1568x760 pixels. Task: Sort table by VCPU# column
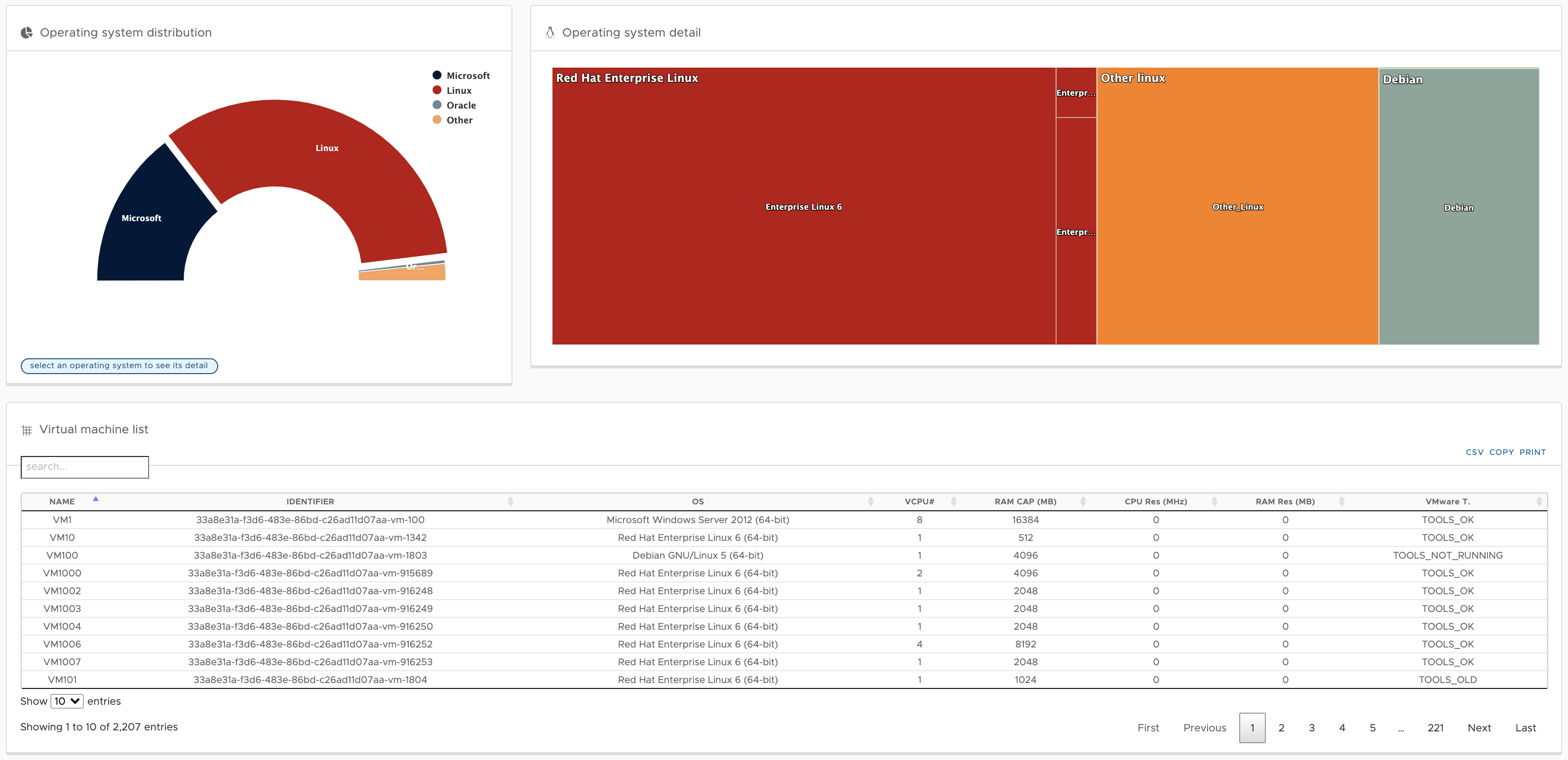pyautogui.click(x=953, y=501)
